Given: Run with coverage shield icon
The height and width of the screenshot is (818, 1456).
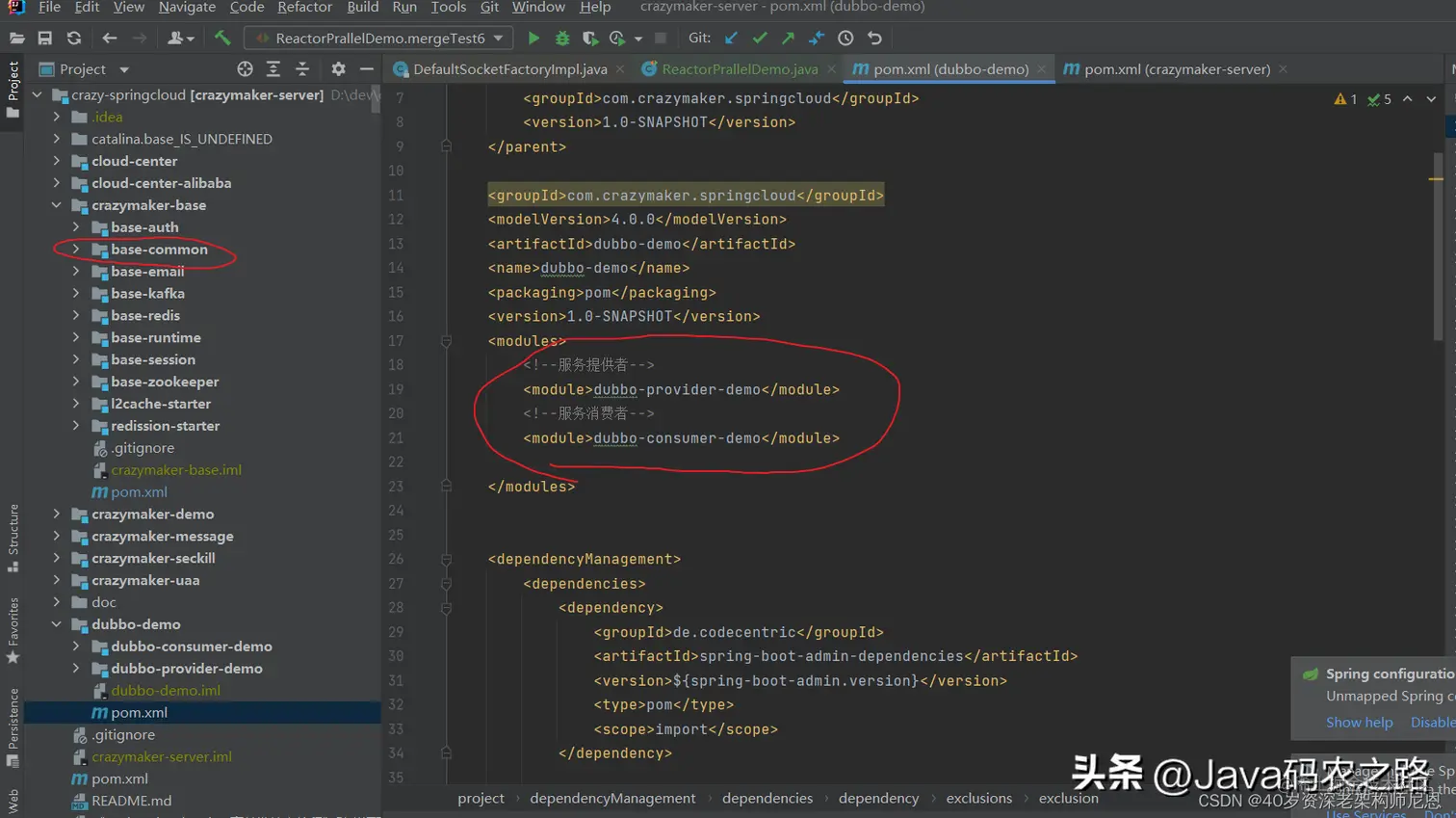Looking at the screenshot, I should point(590,39).
